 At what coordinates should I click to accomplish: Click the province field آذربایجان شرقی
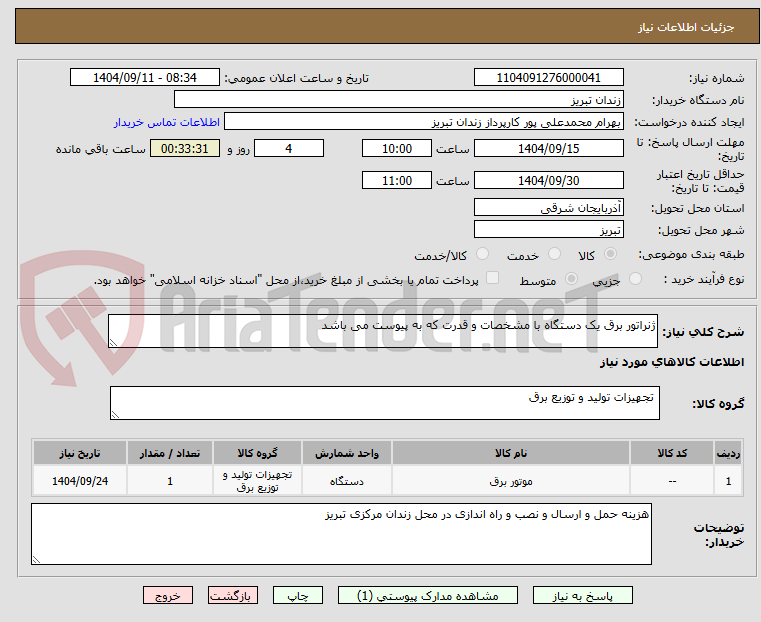tap(548, 207)
